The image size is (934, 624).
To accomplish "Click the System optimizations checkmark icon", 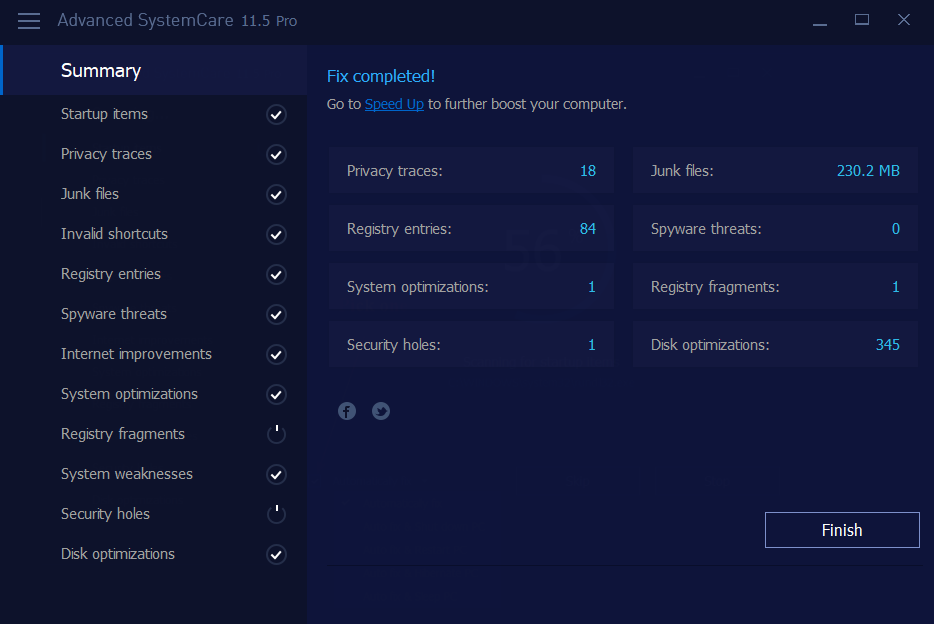I will tap(276, 395).
